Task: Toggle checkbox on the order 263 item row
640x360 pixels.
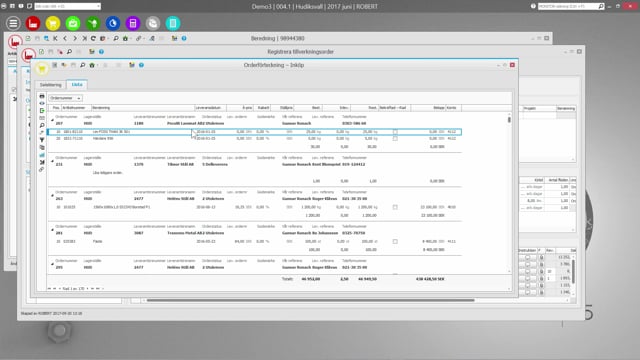Action: pos(395,207)
